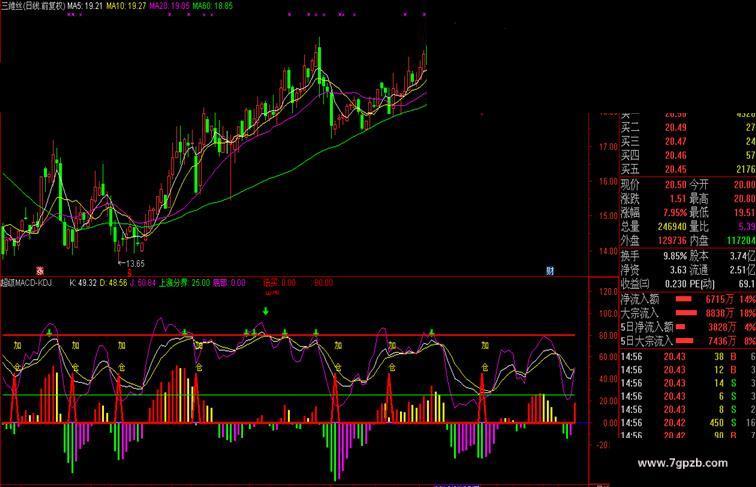
Task: Click the 涨幅 7.95% percentage value
Action: (x=675, y=213)
